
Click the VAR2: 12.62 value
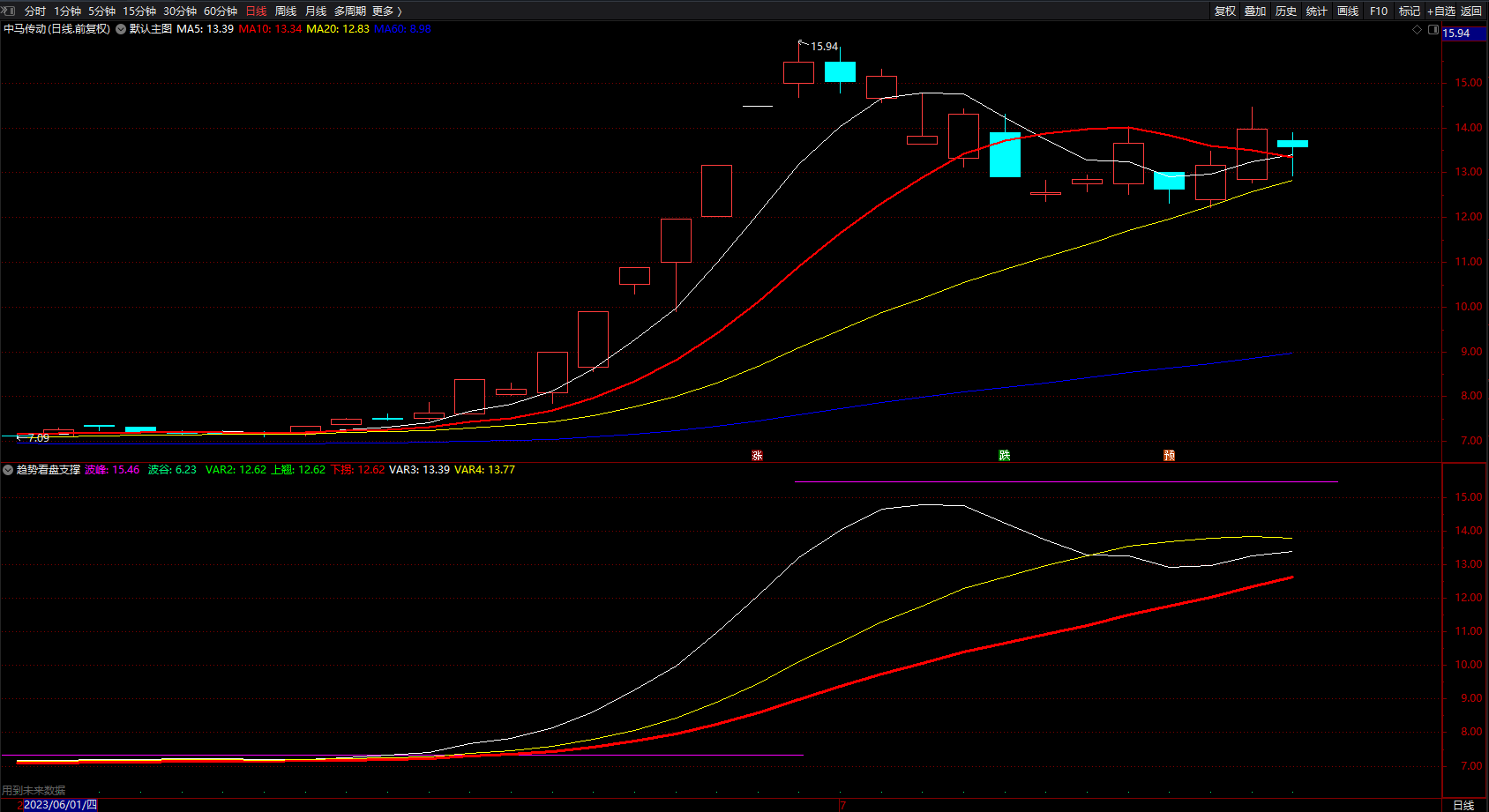(236, 470)
